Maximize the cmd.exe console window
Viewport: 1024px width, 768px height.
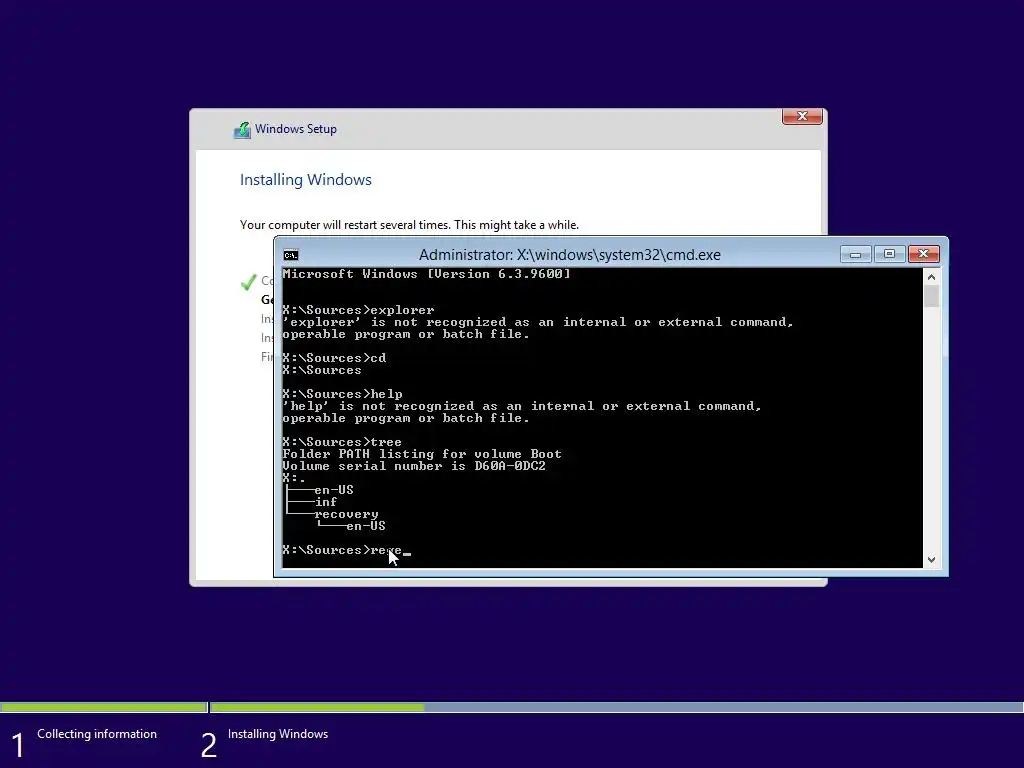(x=889, y=254)
